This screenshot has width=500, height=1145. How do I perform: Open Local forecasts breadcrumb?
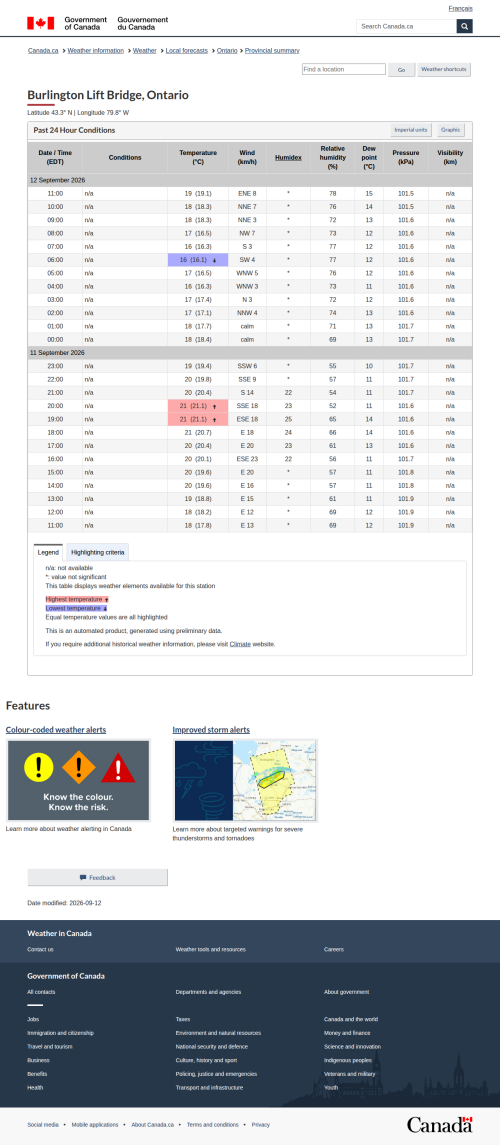click(187, 50)
